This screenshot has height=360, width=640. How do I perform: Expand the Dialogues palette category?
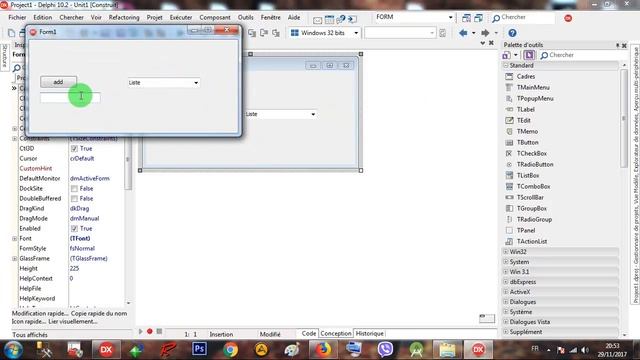pos(506,302)
